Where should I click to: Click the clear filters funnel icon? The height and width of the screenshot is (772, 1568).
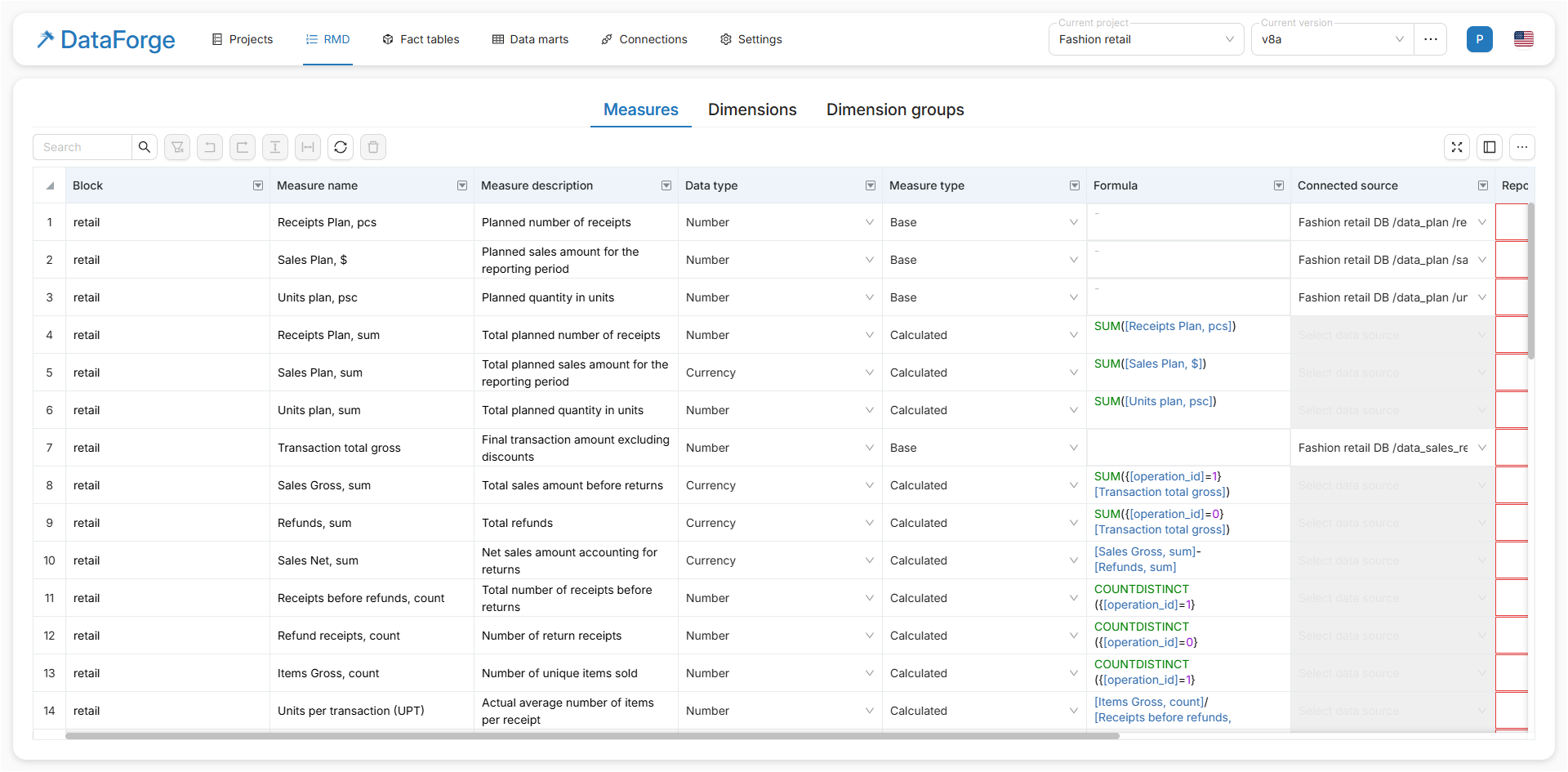click(x=177, y=147)
